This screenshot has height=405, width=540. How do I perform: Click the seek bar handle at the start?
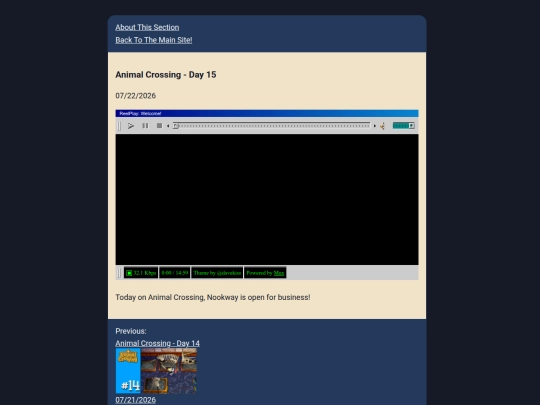click(176, 126)
